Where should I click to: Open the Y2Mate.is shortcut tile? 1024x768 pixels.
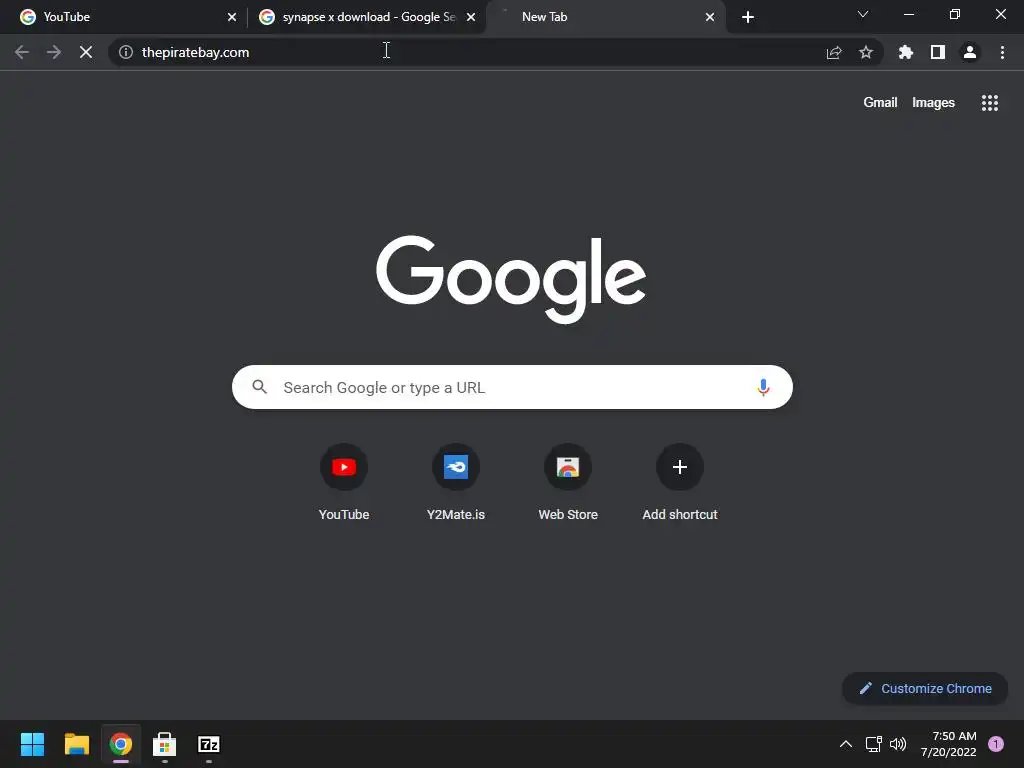coord(456,483)
